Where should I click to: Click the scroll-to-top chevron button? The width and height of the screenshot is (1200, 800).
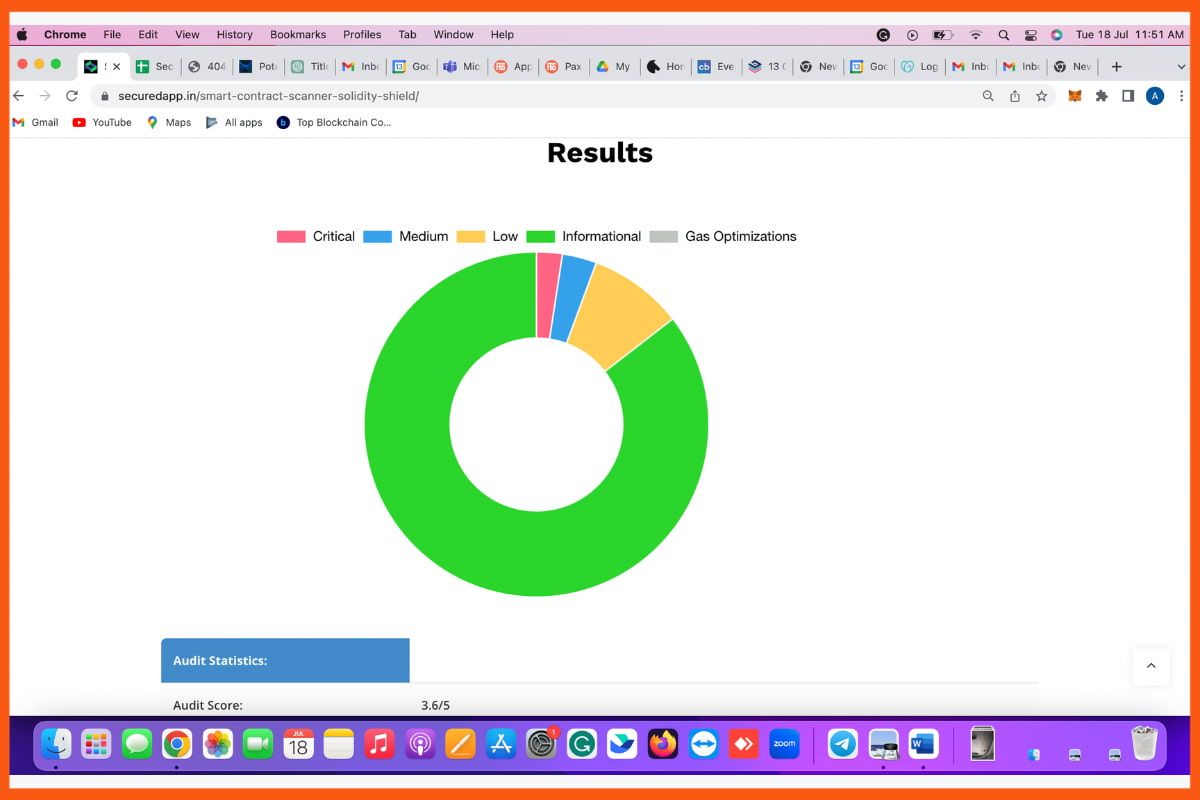click(1151, 667)
